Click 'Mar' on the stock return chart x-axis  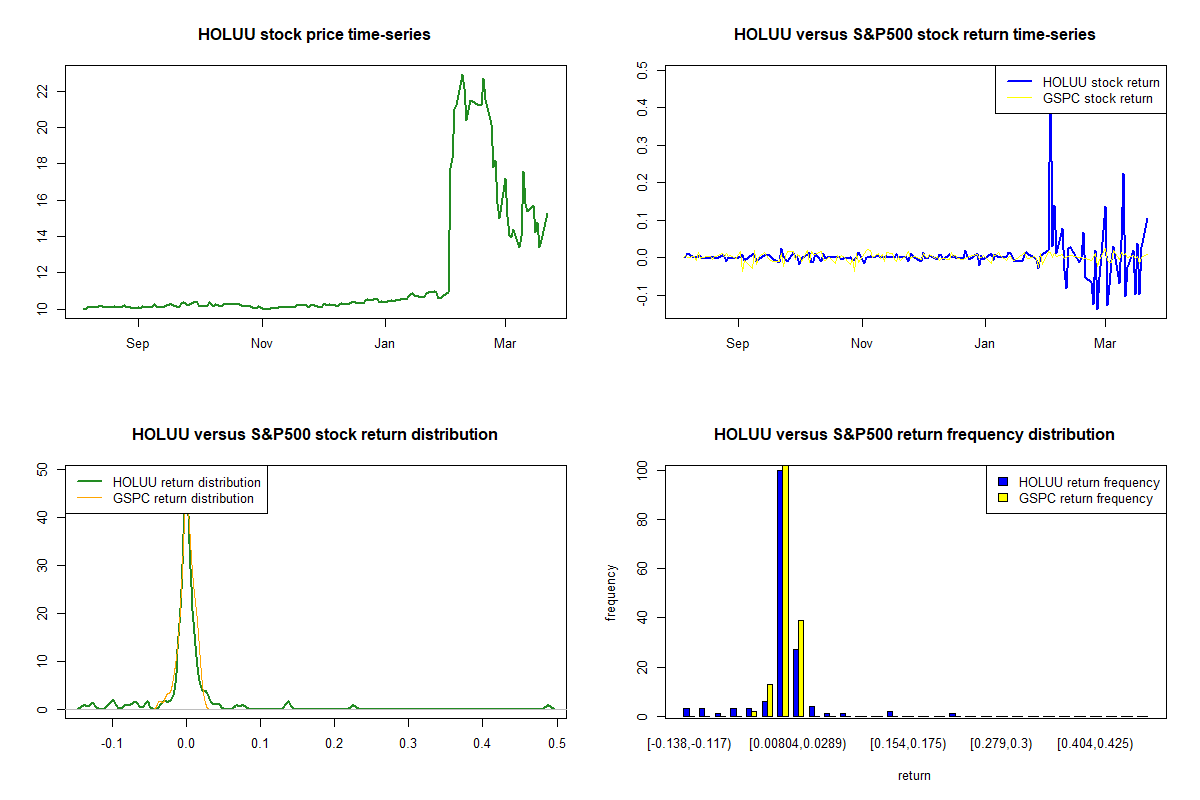pyautogui.click(x=1105, y=344)
